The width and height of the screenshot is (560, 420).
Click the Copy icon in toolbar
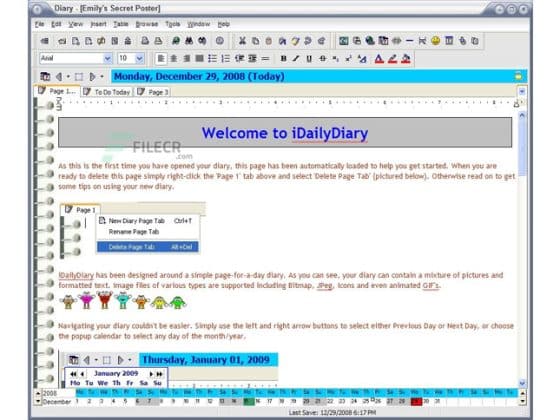tap(256, 41)
